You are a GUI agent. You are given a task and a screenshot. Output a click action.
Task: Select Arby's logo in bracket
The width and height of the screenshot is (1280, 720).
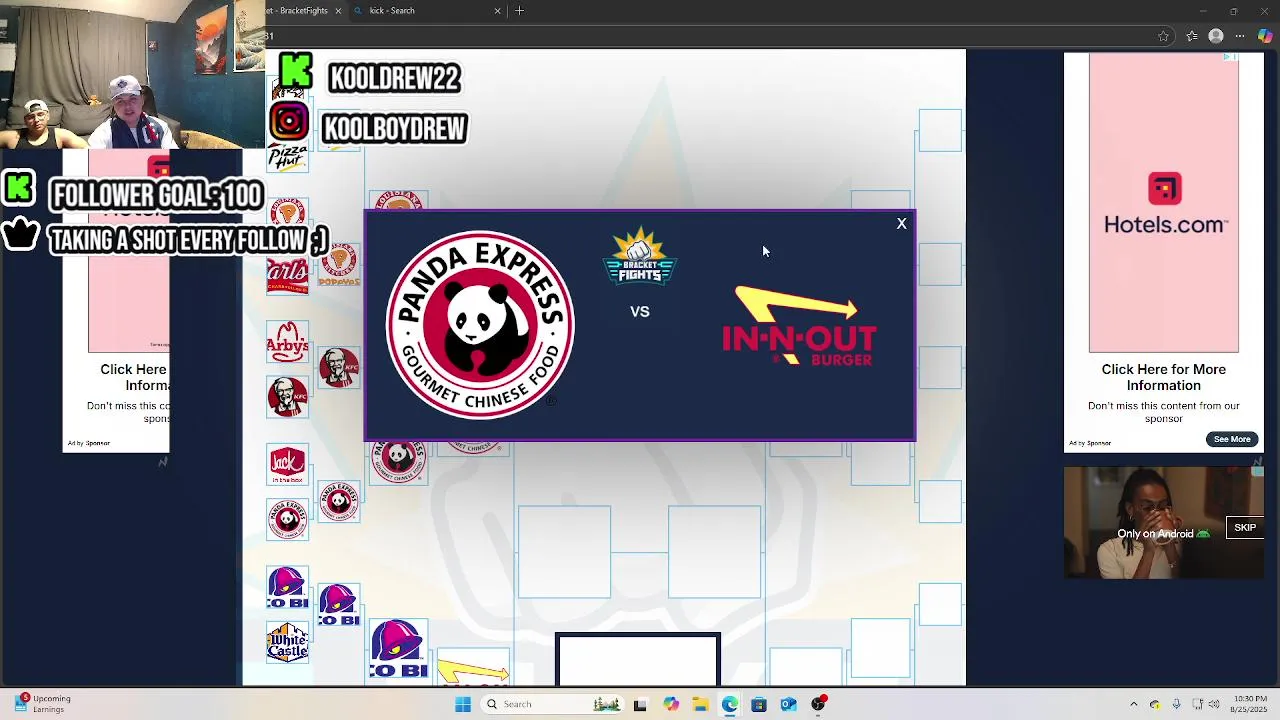(x=287, y=342)
